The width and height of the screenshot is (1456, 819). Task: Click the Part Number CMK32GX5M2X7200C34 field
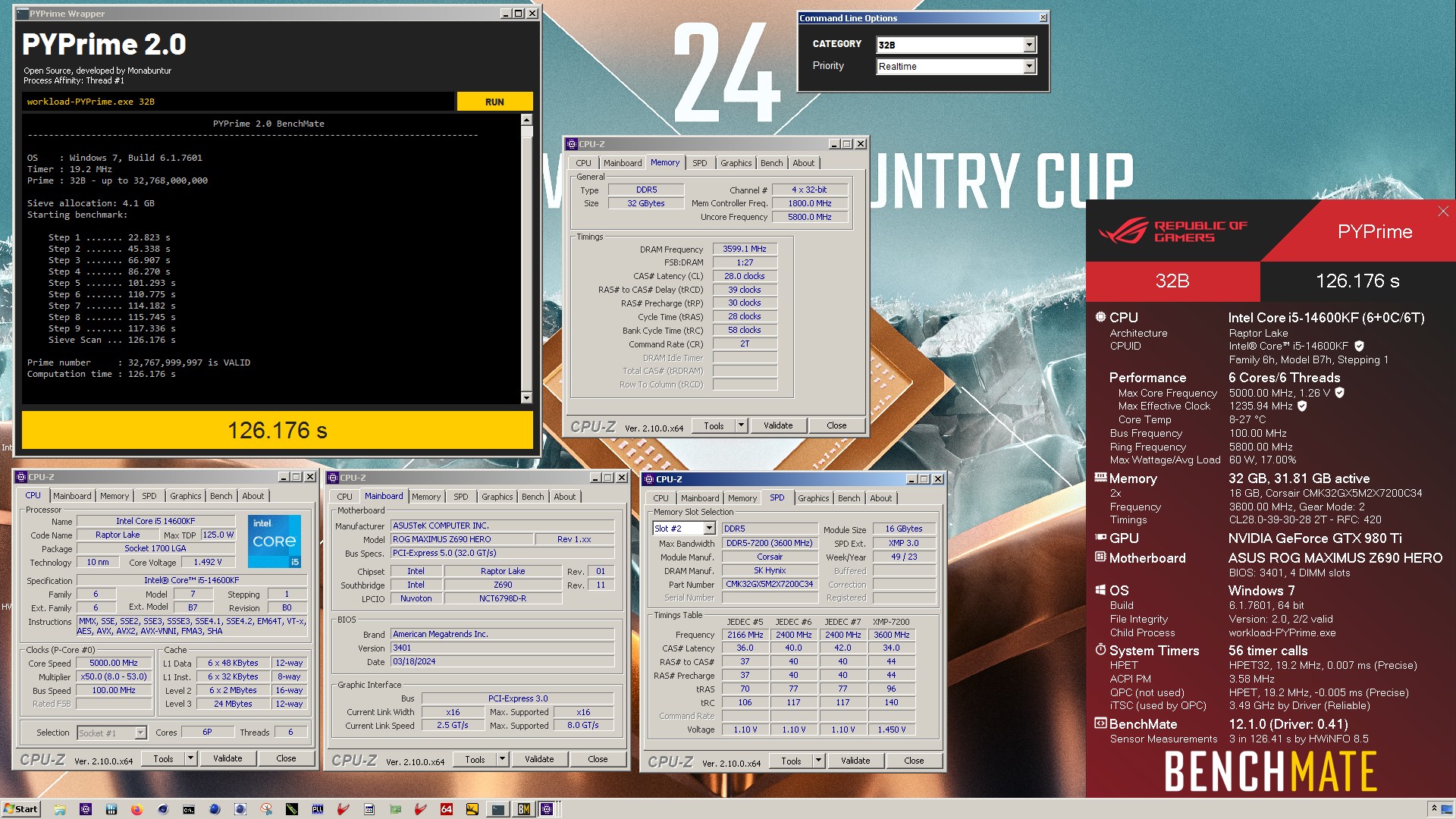(769, 584)
